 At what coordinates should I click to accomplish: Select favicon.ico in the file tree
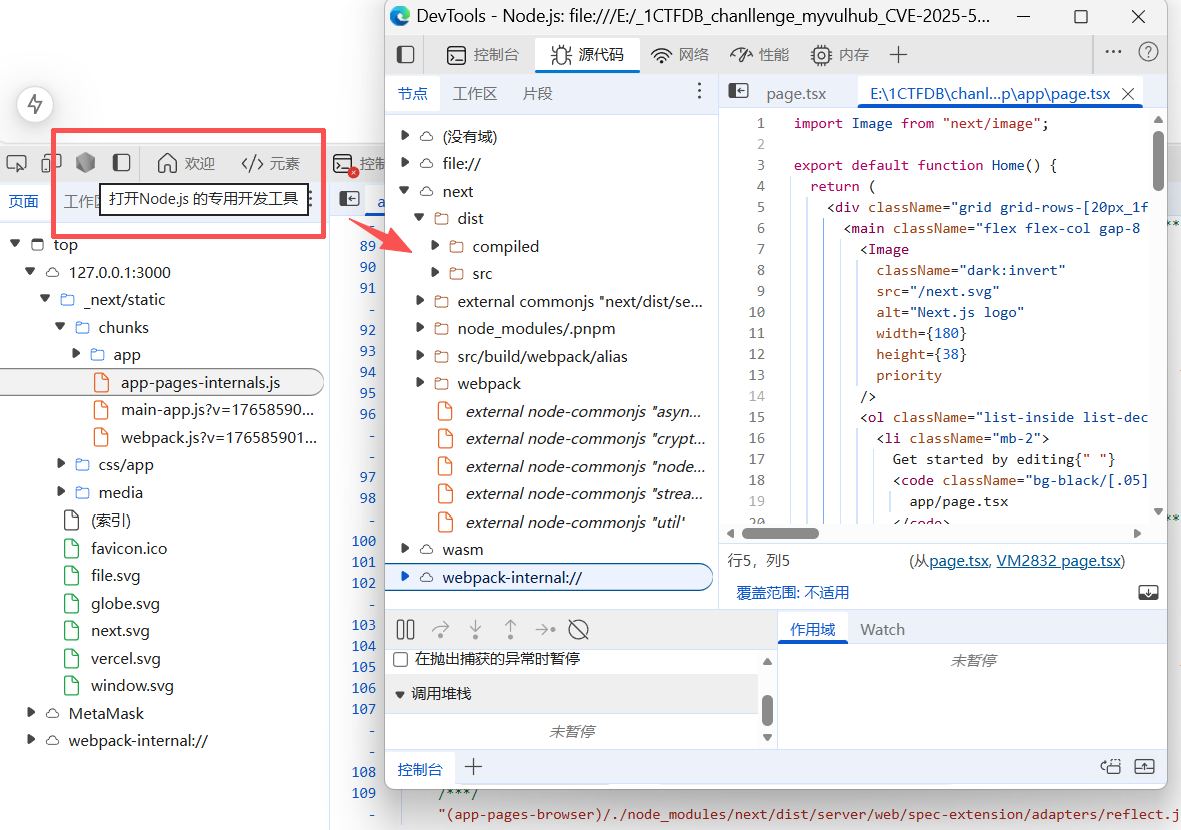tap(129, 548)
